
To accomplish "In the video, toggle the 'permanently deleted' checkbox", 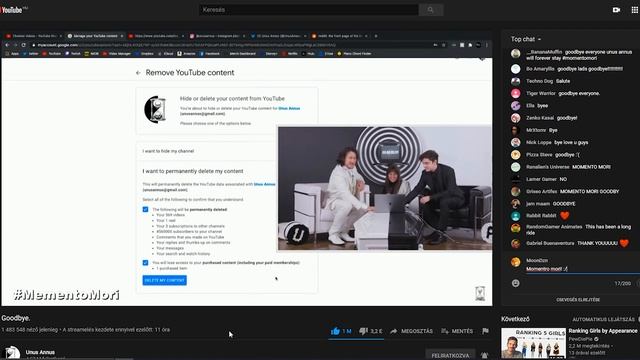I will tap(145, 209).
